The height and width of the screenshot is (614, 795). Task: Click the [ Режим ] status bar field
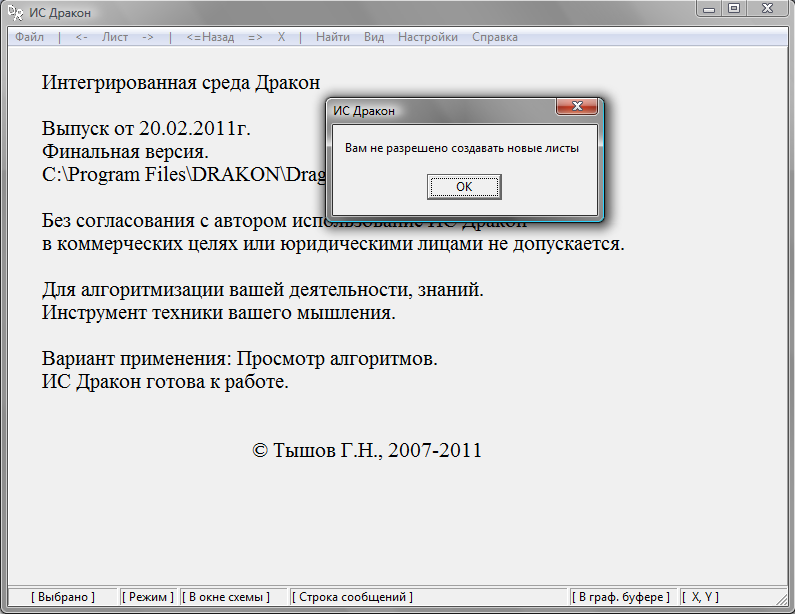(148, 597)
